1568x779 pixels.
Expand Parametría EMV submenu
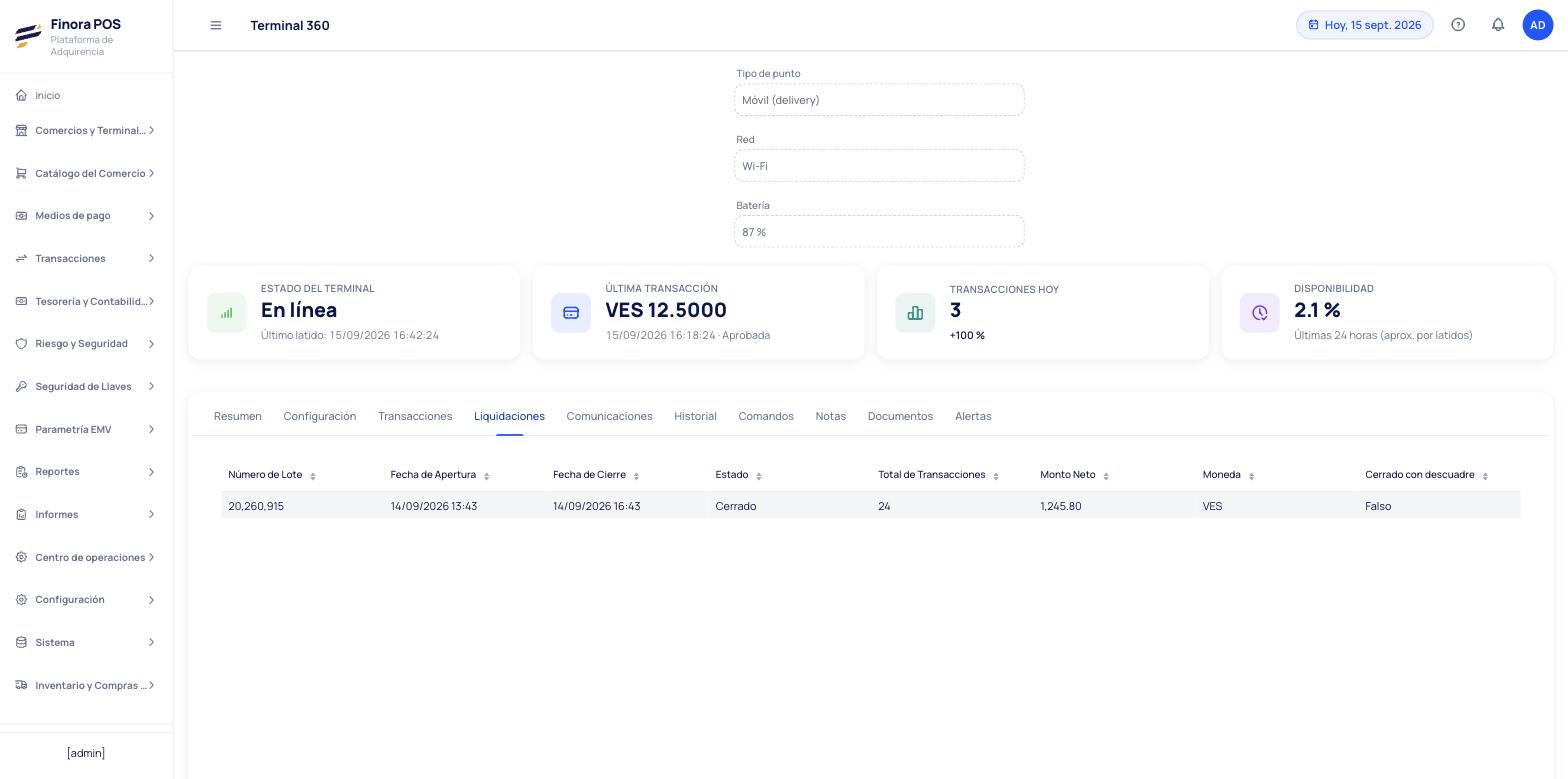pyautogui.click(x=86, y=429)
